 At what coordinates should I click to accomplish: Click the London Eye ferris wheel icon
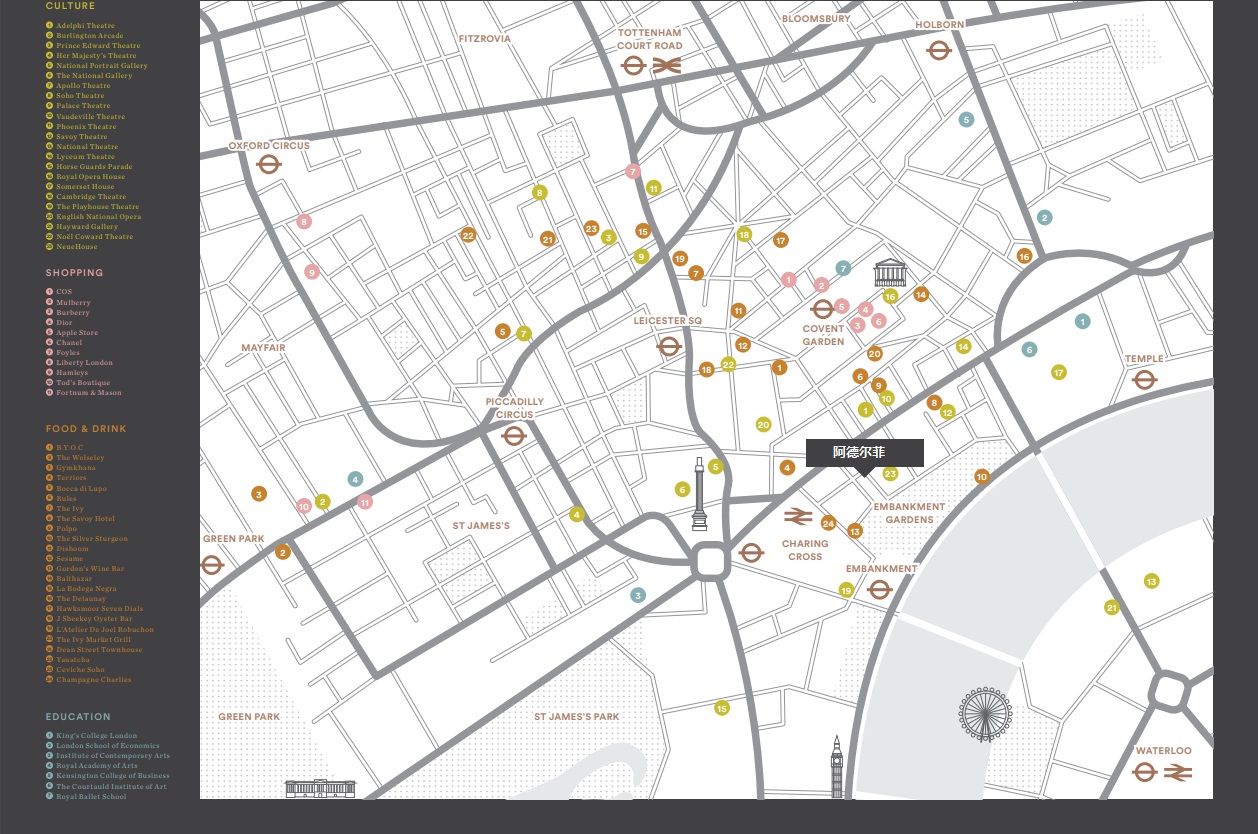[x=986, y=714]
